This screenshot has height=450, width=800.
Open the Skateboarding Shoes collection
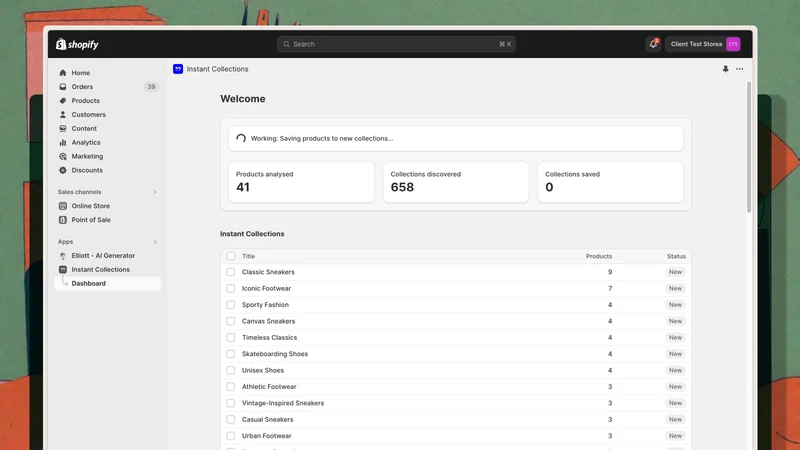pos(274,354)
